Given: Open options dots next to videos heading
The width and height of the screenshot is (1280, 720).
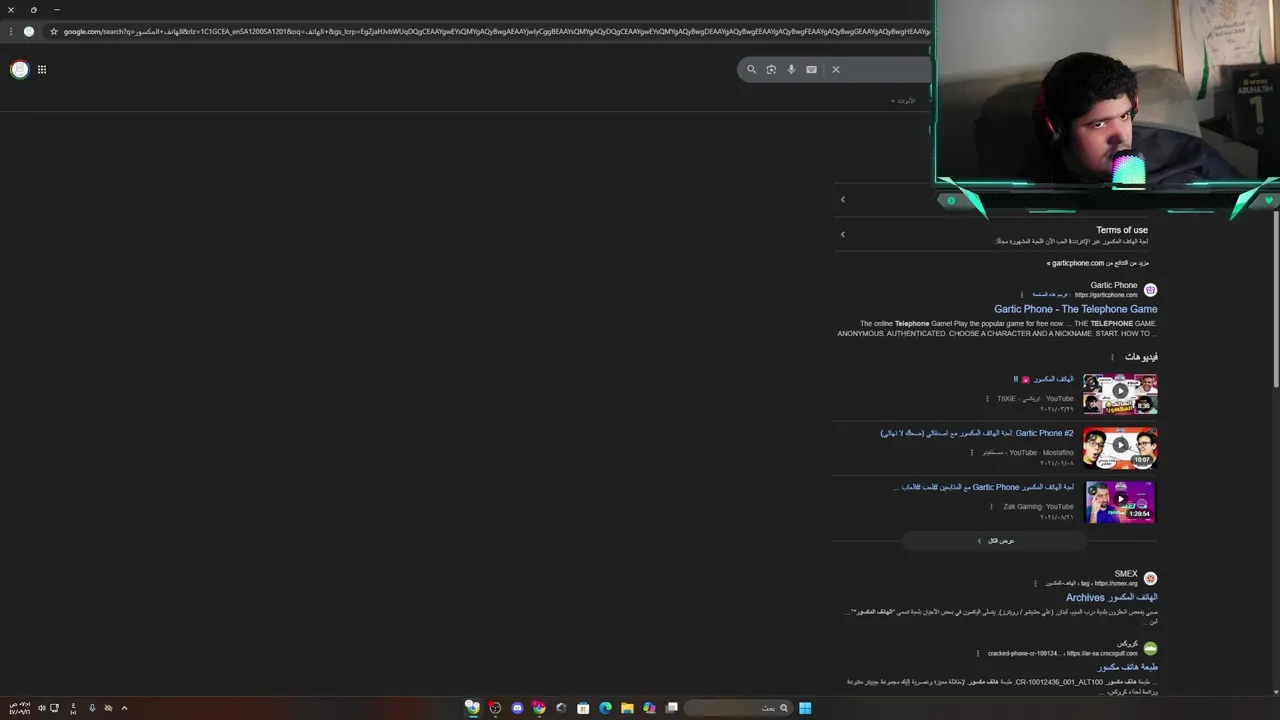Looking at the screenshot, I should tap(1112, 357).
